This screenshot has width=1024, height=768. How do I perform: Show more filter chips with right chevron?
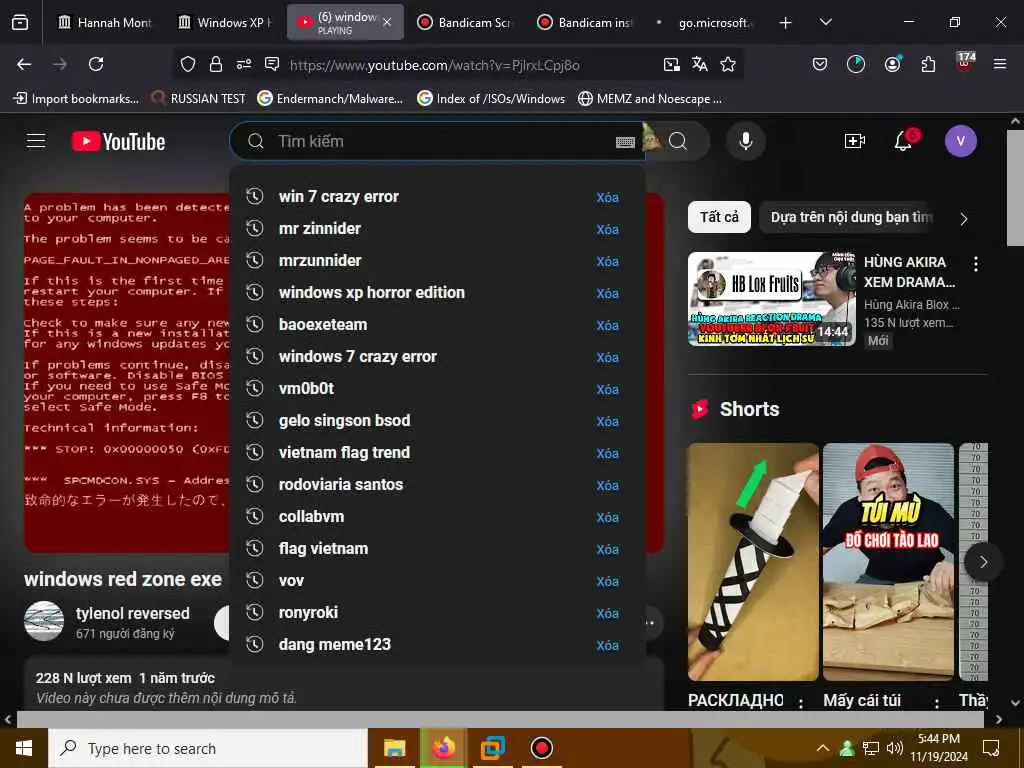tap(964, 219)
